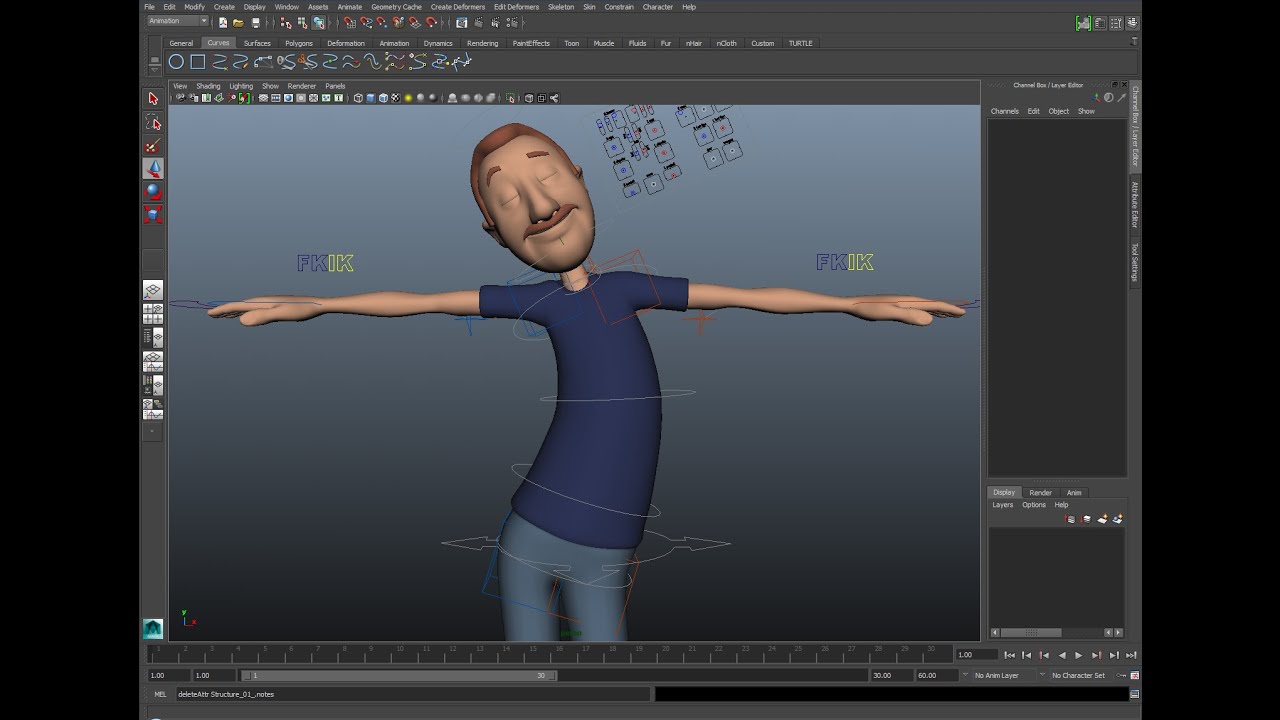
Task: Switch to the Anim layer tab
Action: 1074,492
